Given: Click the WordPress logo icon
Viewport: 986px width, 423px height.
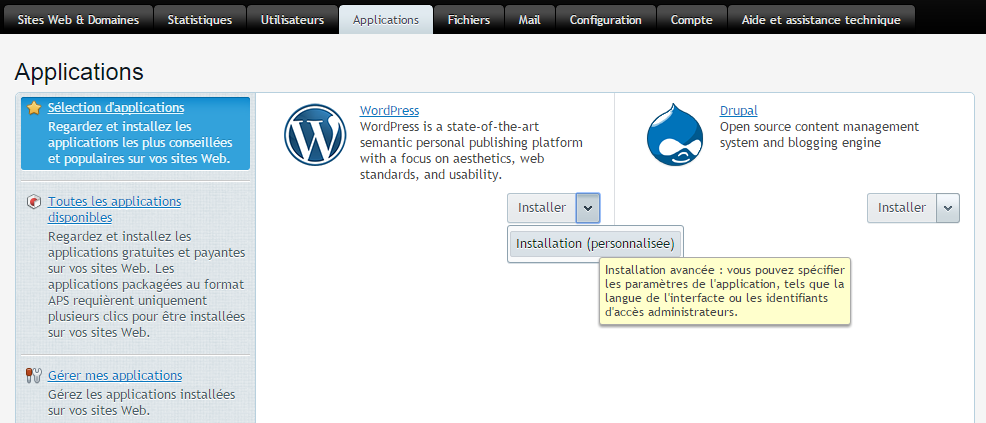Looking at the screenshot, I should pos(314,135).
